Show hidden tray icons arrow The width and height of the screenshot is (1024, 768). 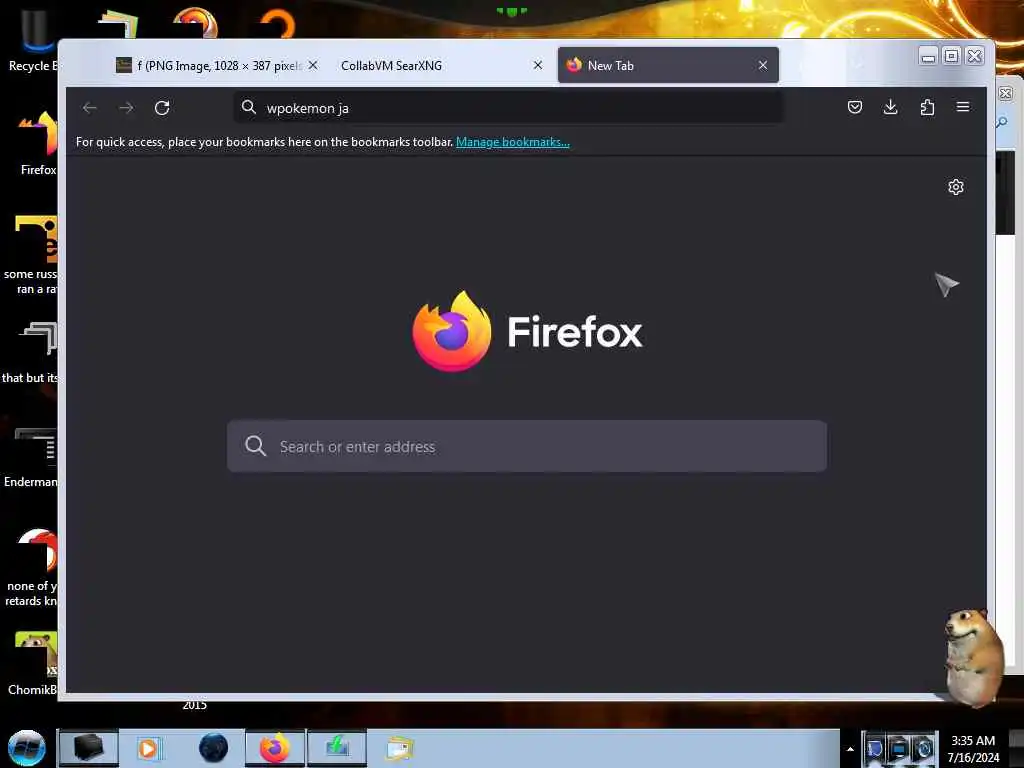coord(850,749)
